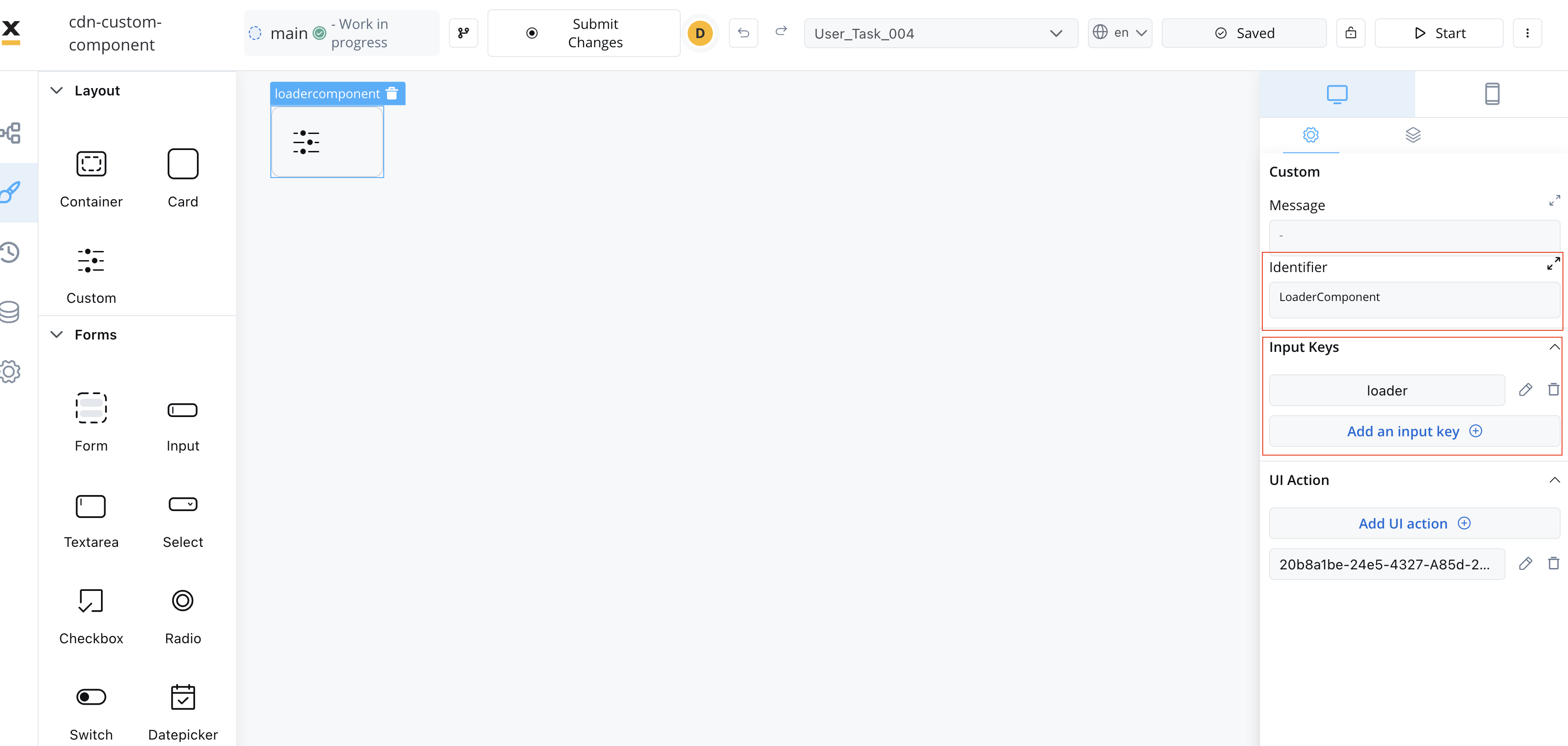
Task: Open the main branch selector
Action: [342, 33]
